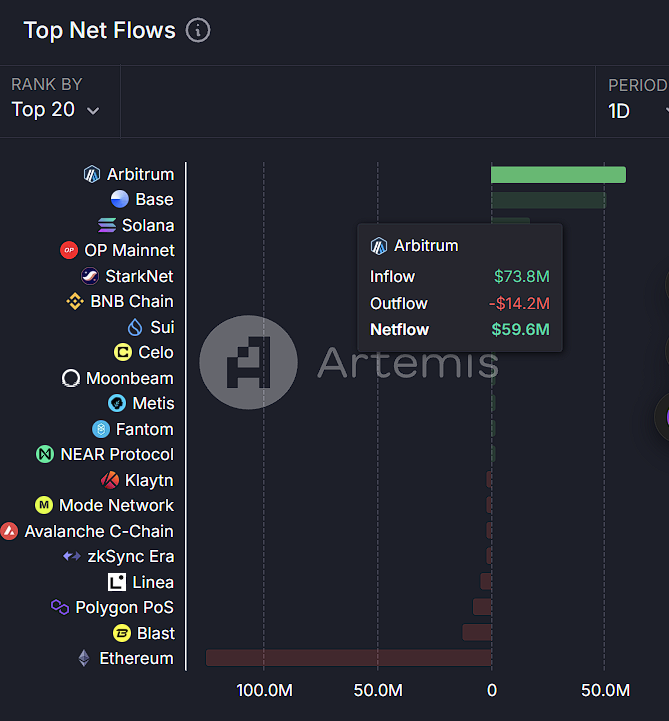The height and width of the screenshot is (721, 669).
Task: Click the info icon beside Top Net Flows
Action: tap(198, 30)
